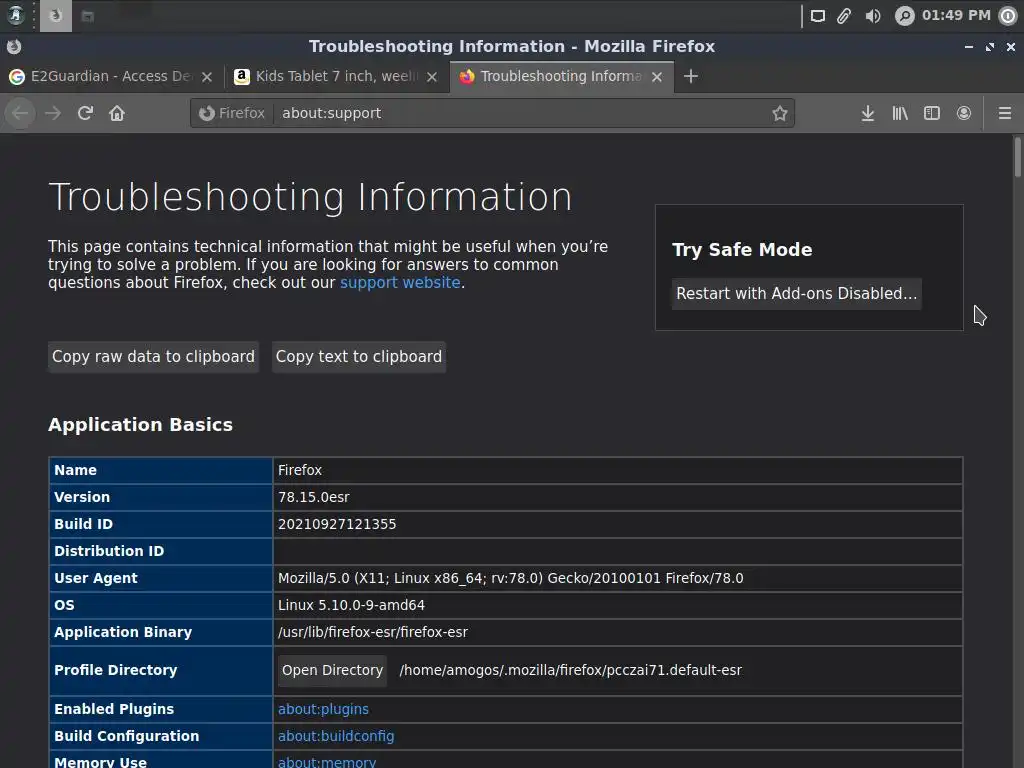Close the Troubleshooting Information tab
This screenshot has width=1024, height=768.
coord(657,76)
